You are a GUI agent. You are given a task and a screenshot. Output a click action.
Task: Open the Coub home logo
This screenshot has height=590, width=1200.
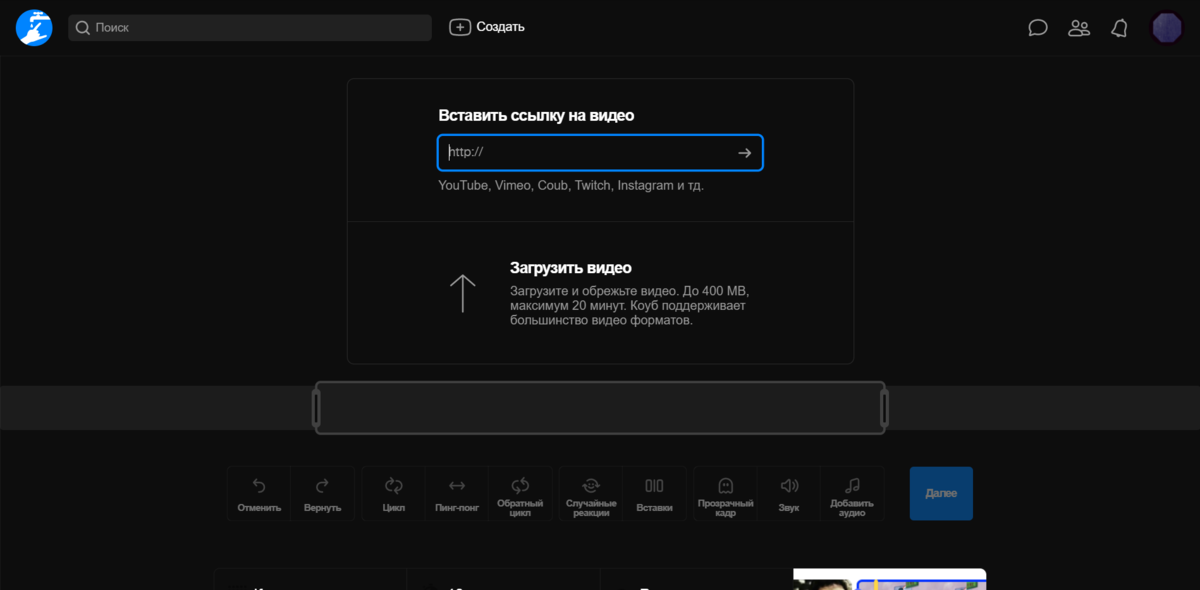pyautogui.click(x=34, y=27)
